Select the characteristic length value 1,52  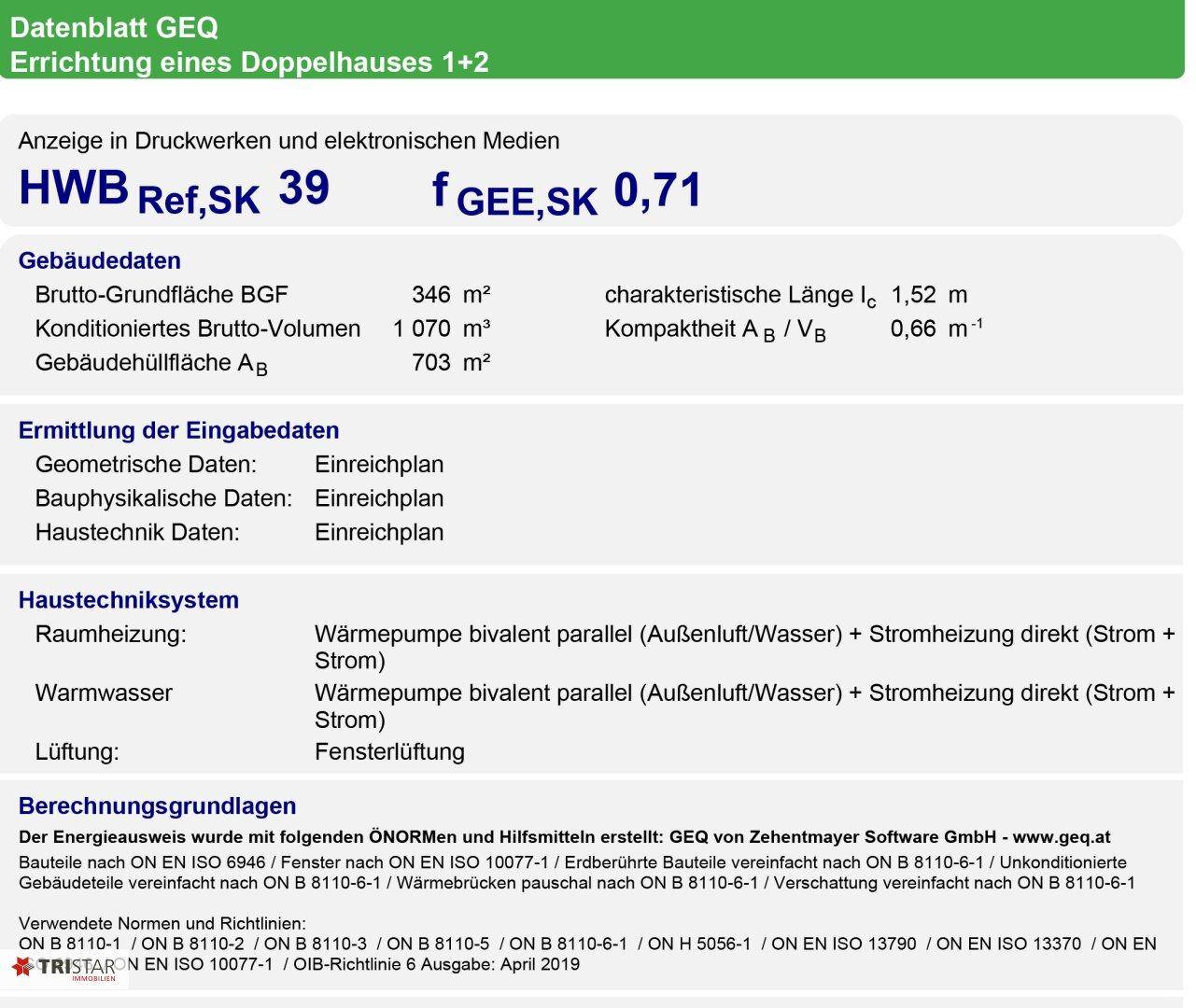pos(913,295)
